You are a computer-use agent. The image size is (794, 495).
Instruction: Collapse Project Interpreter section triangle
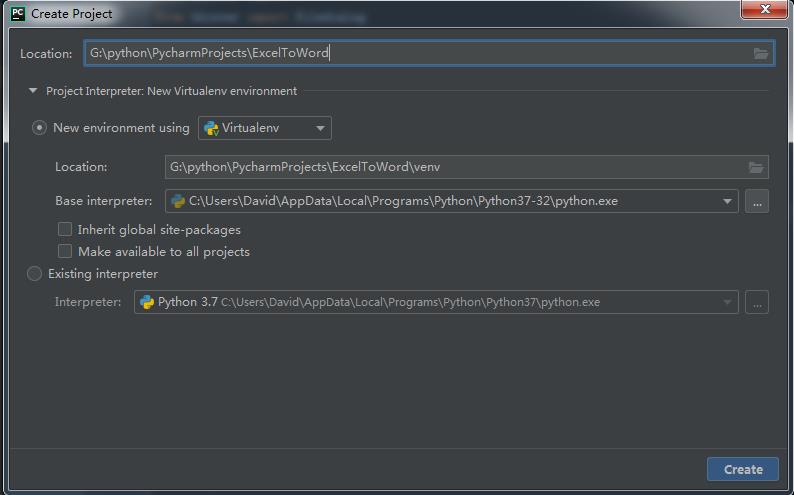click(33, 91)
